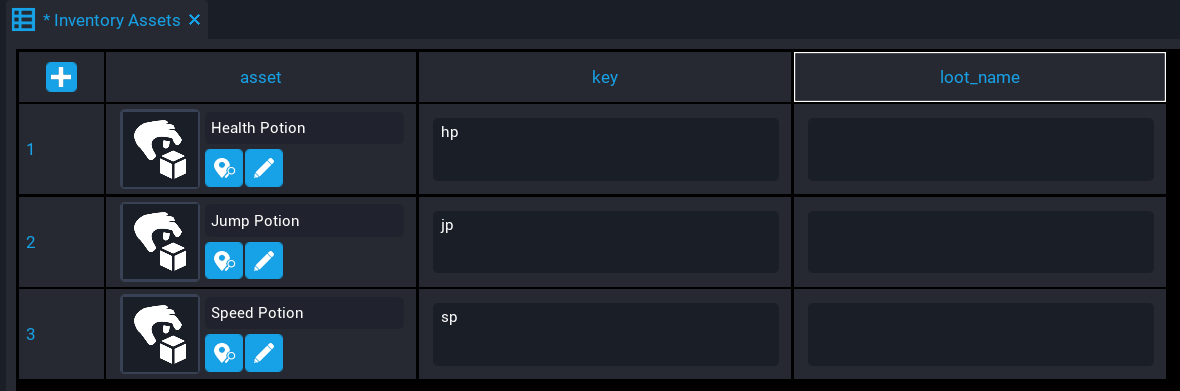Image resolution: width=1180 pixels, height=391 pixels.
Task: Edit the Speed Potion asset with pencil icon
Action: 264,353
